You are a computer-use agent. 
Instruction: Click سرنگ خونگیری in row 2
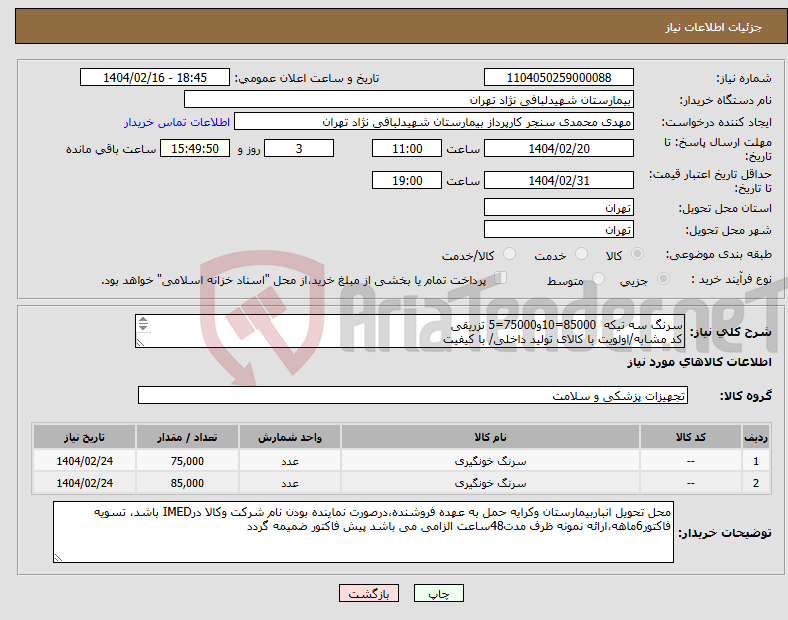pos(490,483)
